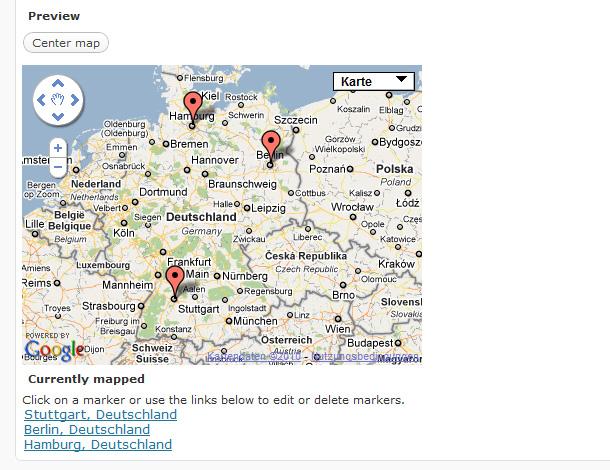Click the Frankfurt city label

pos(189,262)
